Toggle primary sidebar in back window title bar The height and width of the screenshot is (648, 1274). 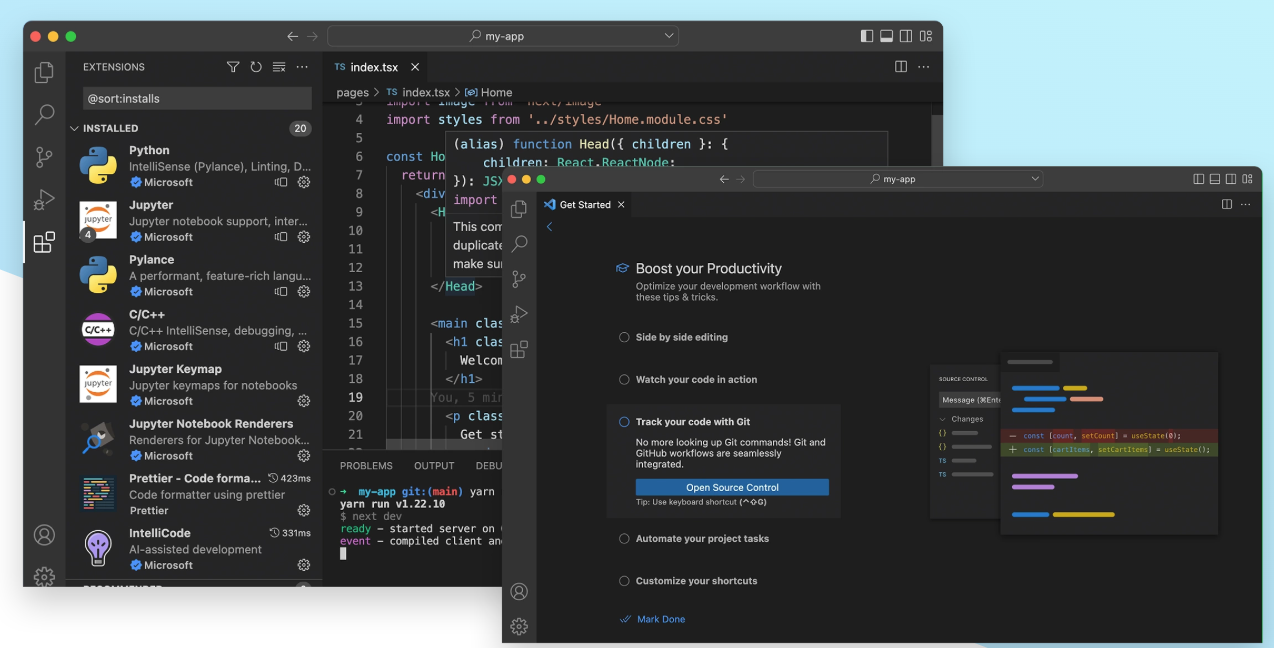(867, 36)
